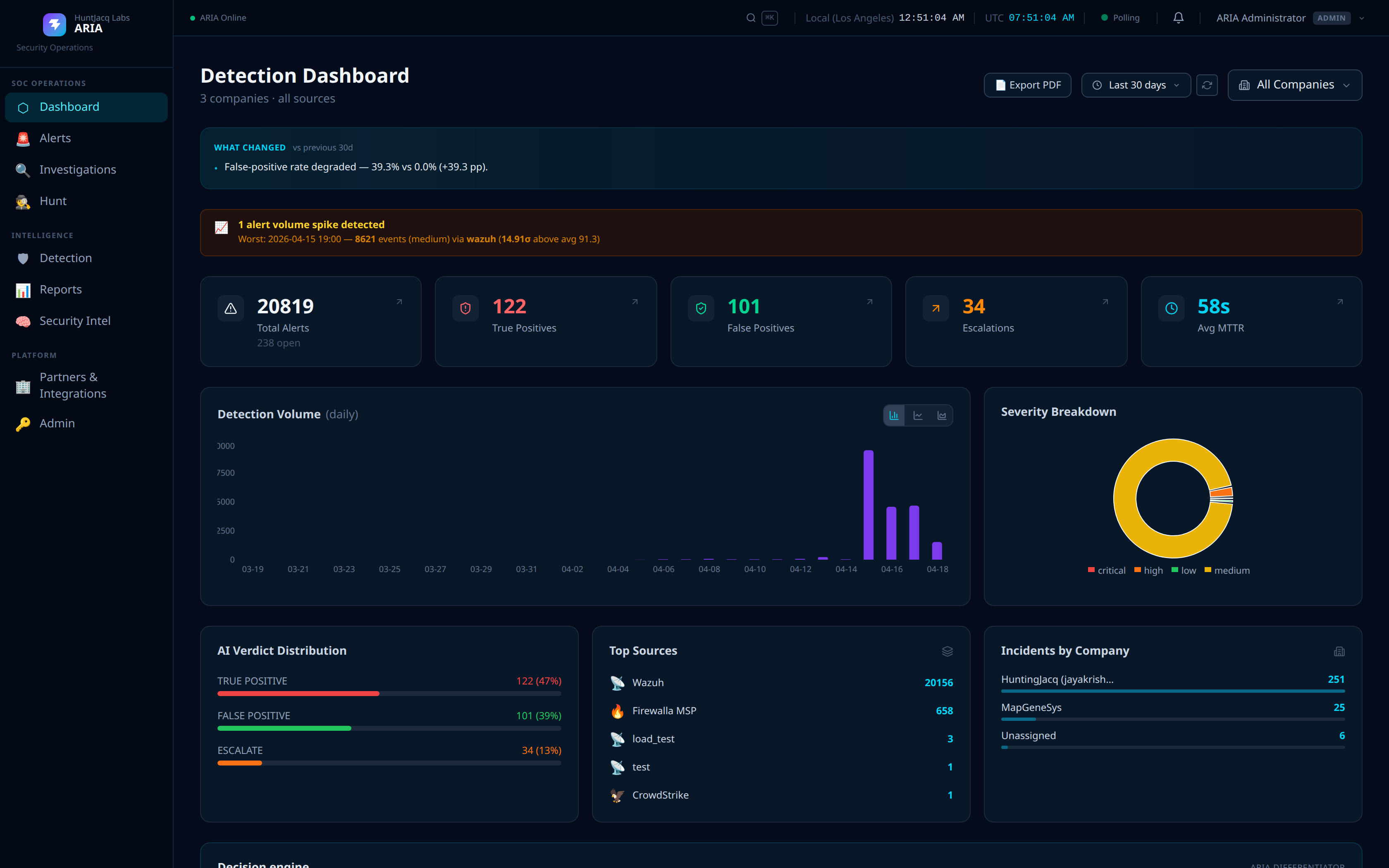Click the Incidents by Company building icon
This screenshot has width=1389, height=868.
[x=1340, y=651]
